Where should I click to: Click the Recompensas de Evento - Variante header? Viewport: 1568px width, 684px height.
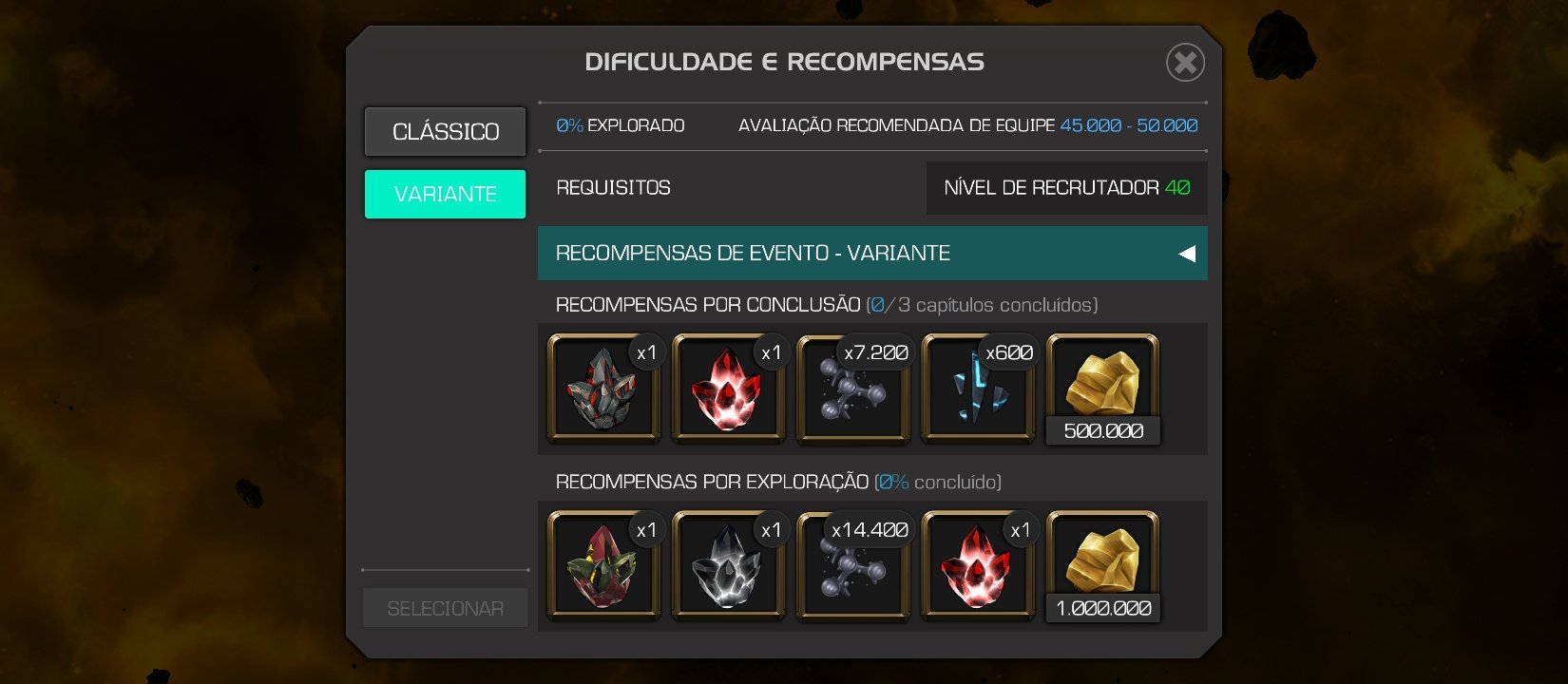tap(872, 253)
